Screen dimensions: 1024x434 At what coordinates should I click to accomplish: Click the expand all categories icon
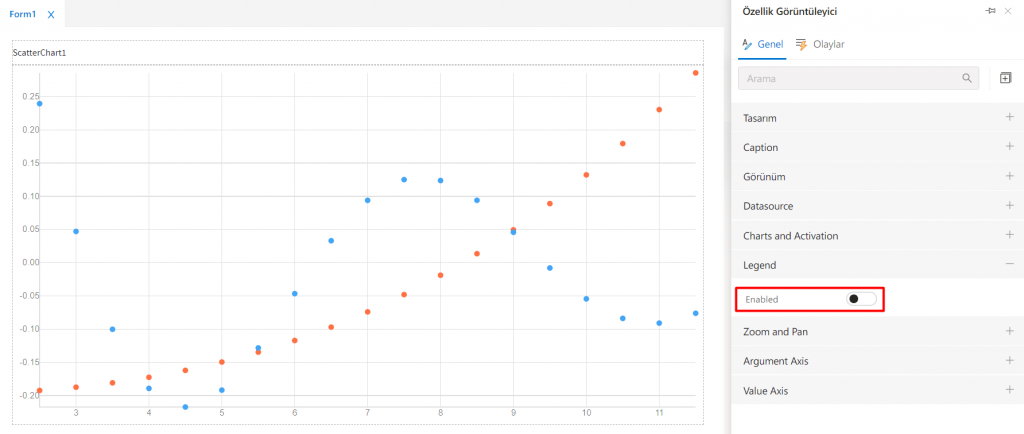[x=1005, y=78]
